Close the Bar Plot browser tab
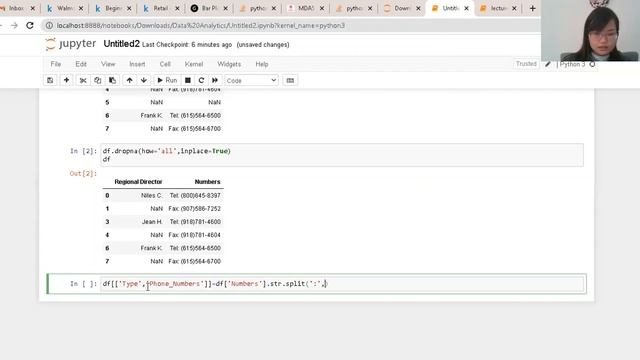The image size is (640, 360). [226, 8]
